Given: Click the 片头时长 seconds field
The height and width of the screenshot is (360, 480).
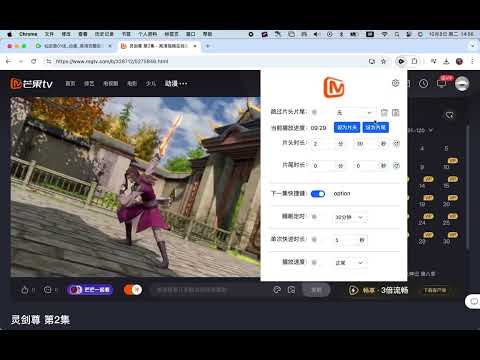Looking at the screenshot, I should (366, 144).
